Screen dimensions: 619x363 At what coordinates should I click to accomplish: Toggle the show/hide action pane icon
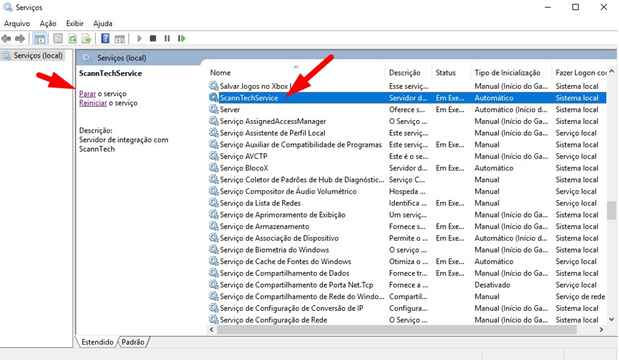click(x=120, y=39)
